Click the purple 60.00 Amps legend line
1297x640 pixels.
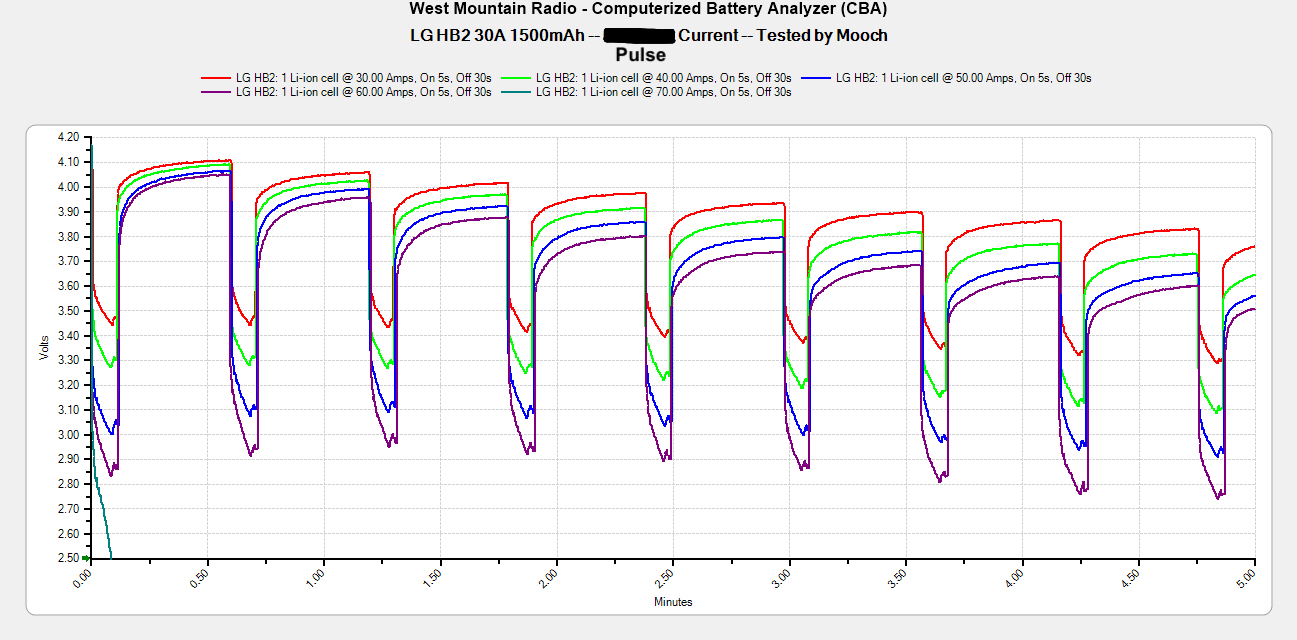[216, 92]
